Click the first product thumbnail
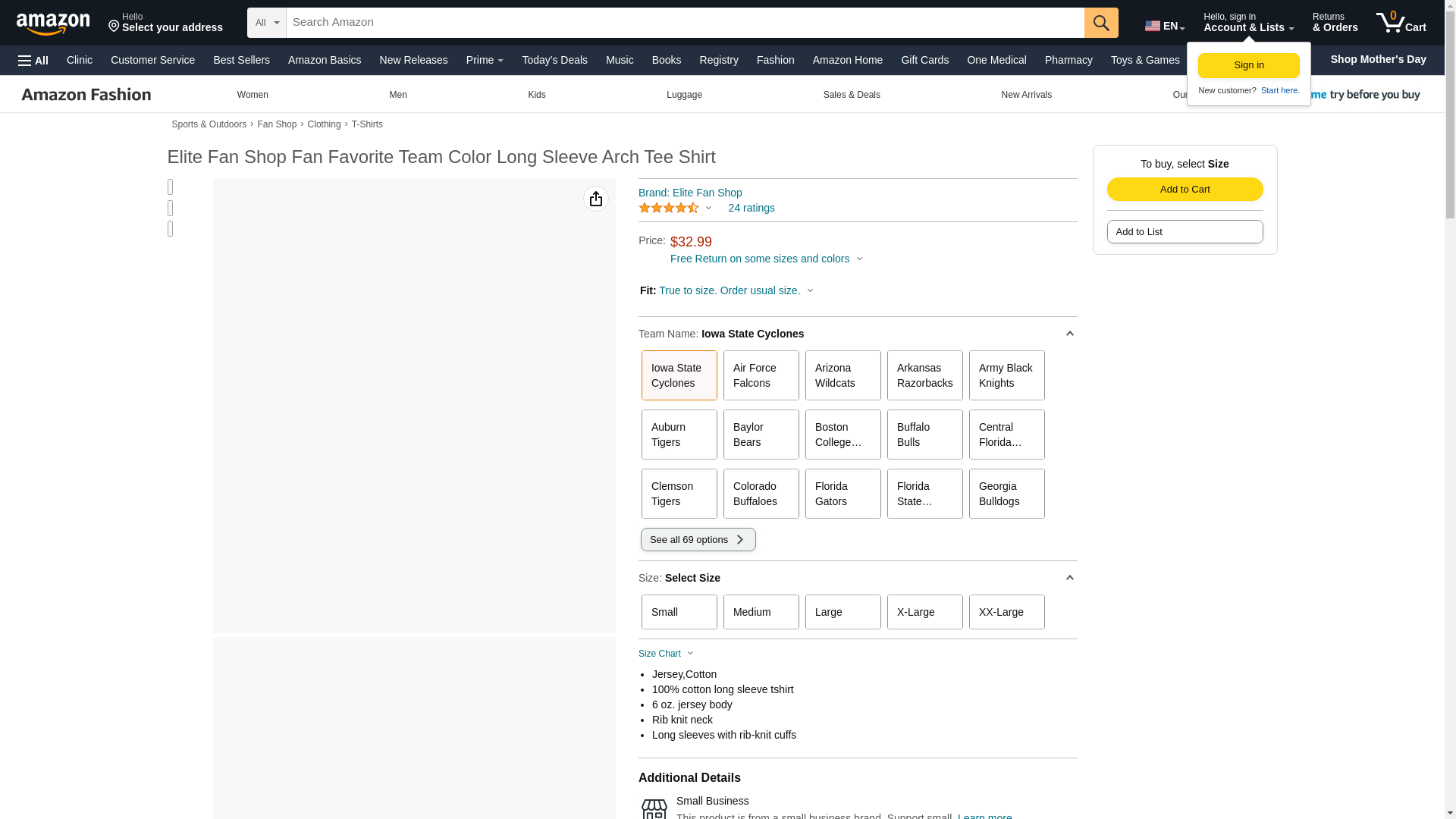This screenshot has height=819, width=1456. [x=171, y=187]
